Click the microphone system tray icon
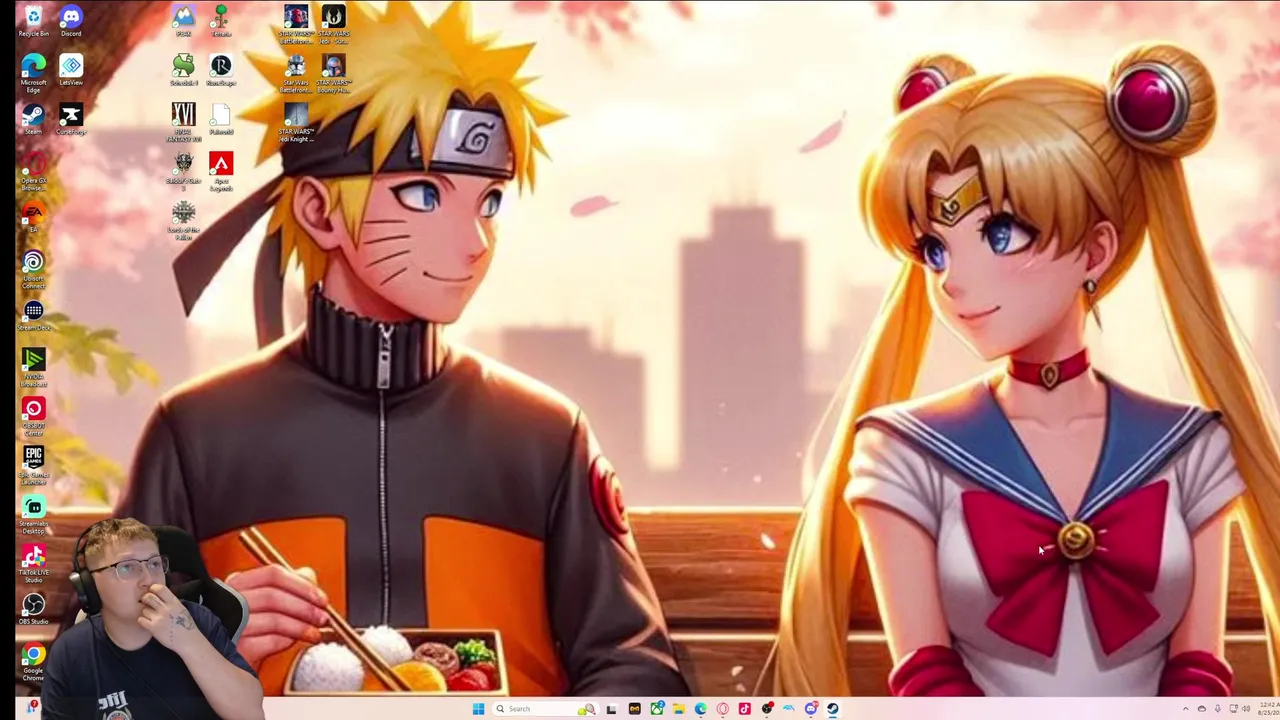The image size is (1280, 720). [1218, 709]
